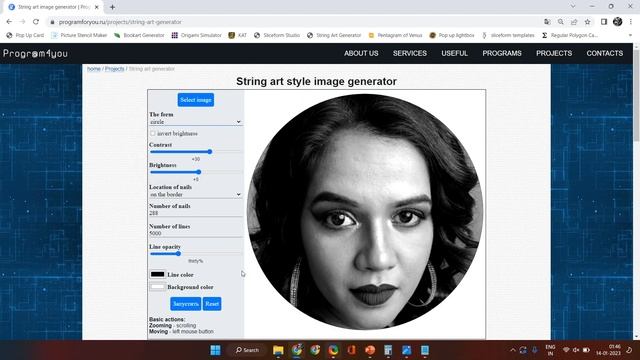Open the tab search chevron in title bar
The image size is (640, 360).
pos(573,7)
